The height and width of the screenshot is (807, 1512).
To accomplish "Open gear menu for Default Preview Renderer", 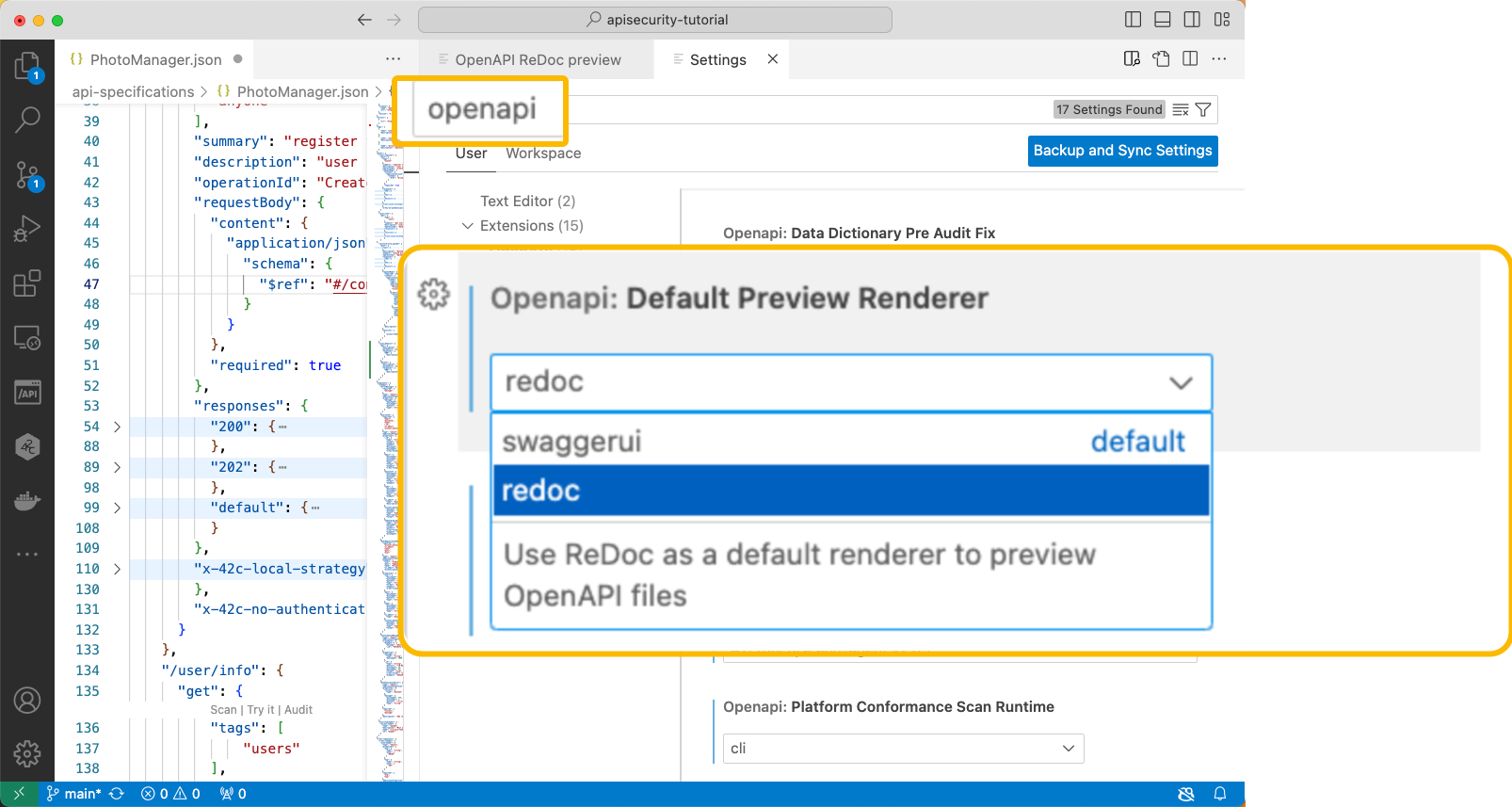I will (433, 294).
